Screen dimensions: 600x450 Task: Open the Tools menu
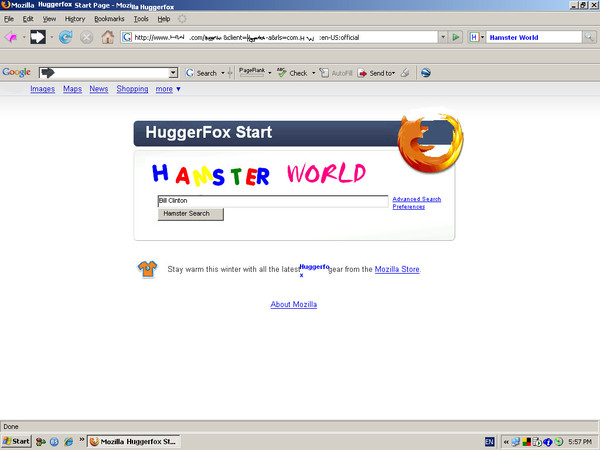141,19
